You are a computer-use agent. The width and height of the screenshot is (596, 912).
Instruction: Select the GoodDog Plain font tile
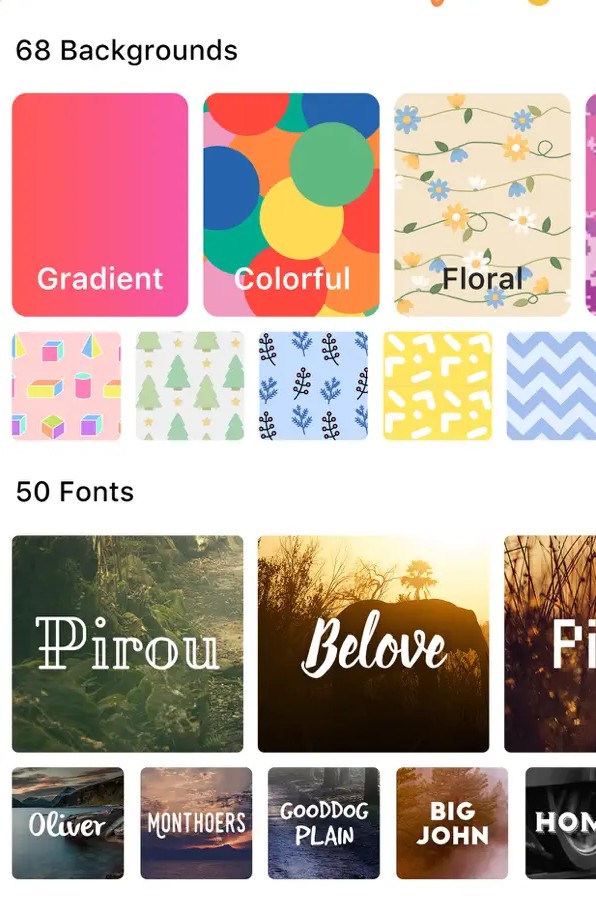(x=324, y=823)
